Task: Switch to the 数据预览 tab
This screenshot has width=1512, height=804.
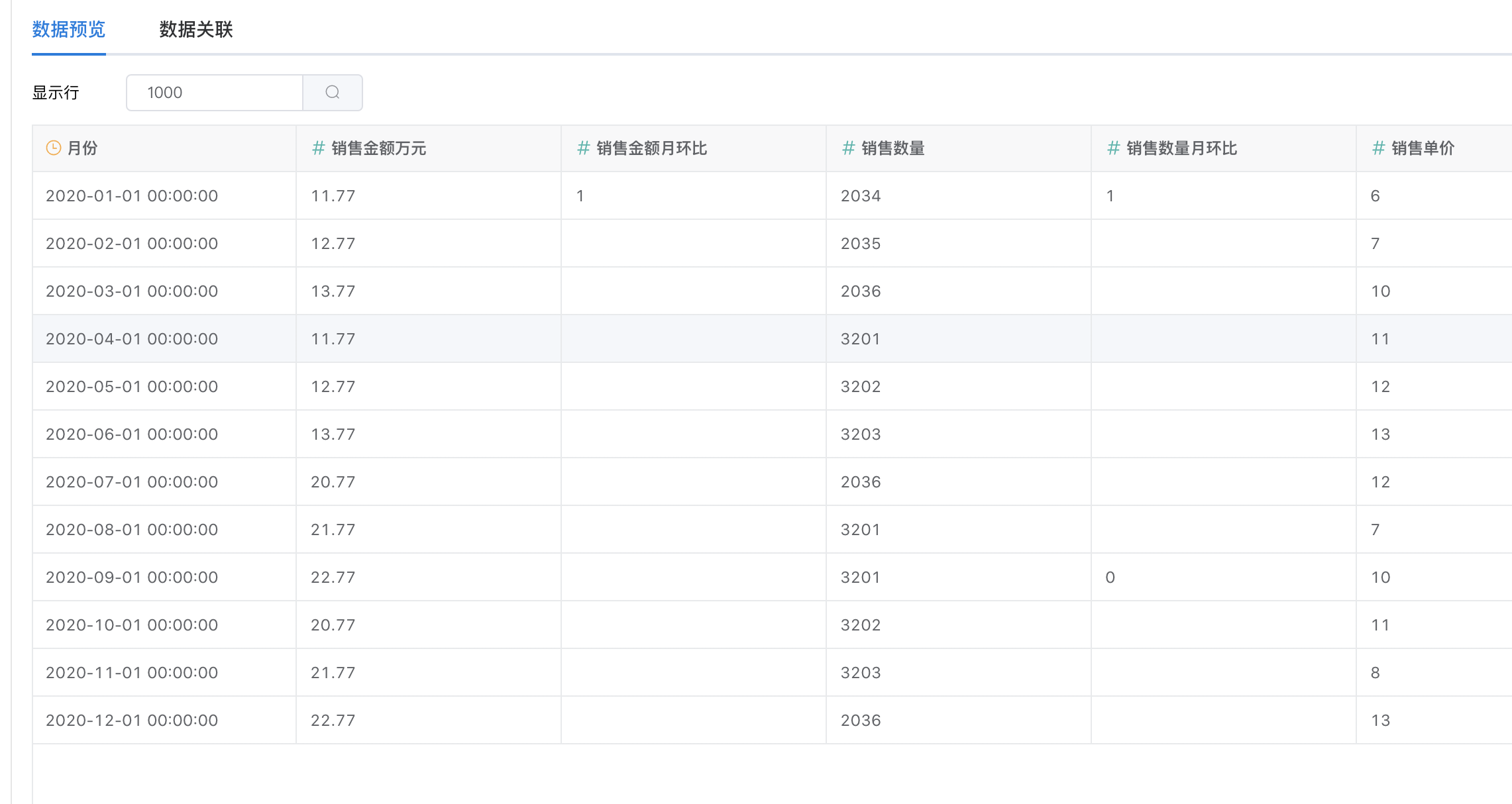Action: (x=69, y=29)
